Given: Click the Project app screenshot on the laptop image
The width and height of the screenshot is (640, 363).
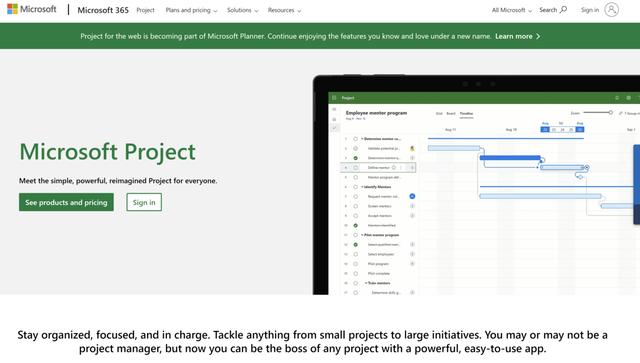Looking at the screenshot, I should click(484, 193).
